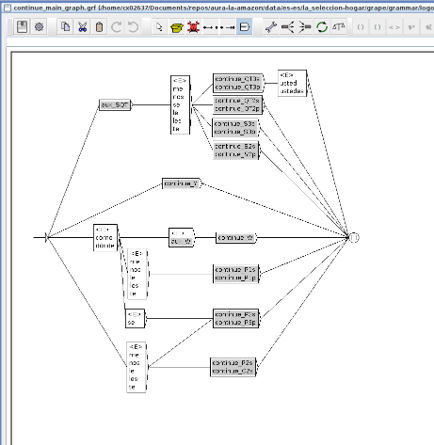
Task: Save the graph with the floppy icon
Action: coord(22,27)
